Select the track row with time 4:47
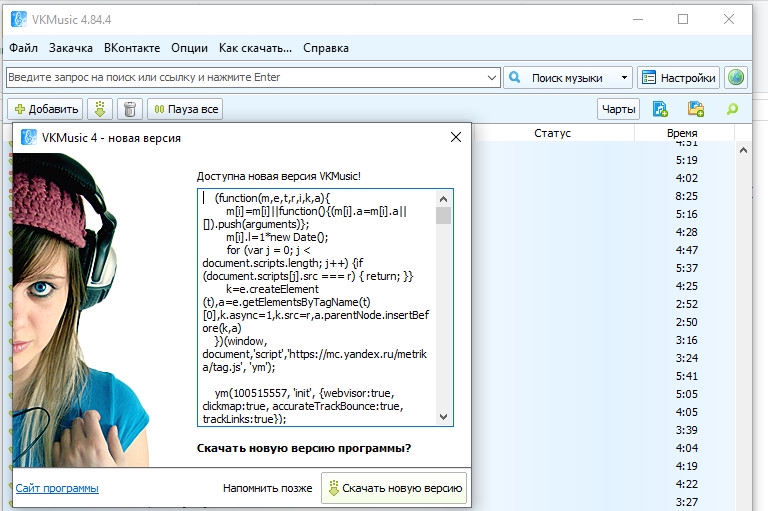Screen dimensions: 768x511 pos(603,250)
